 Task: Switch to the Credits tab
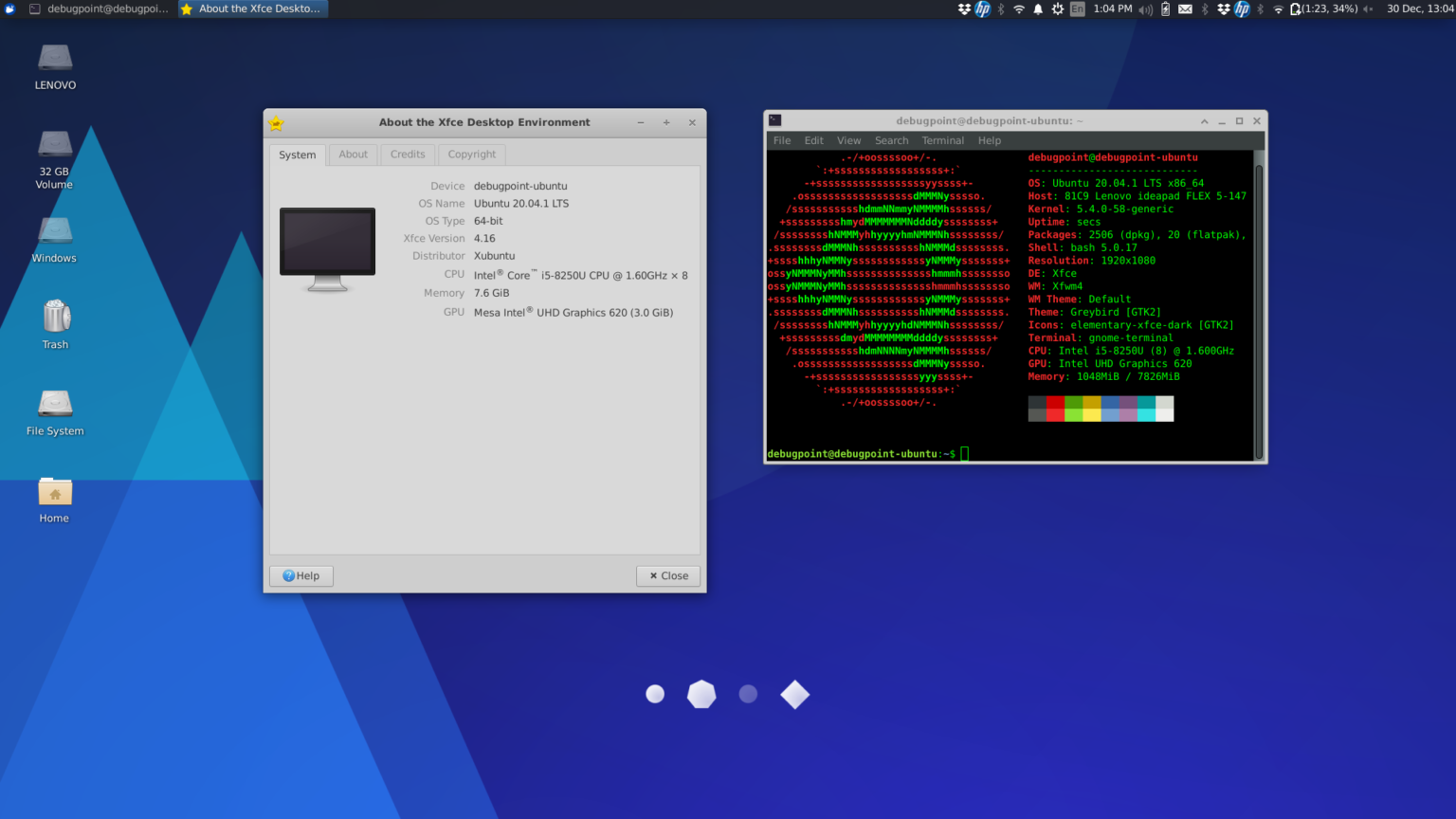(408, 154)
